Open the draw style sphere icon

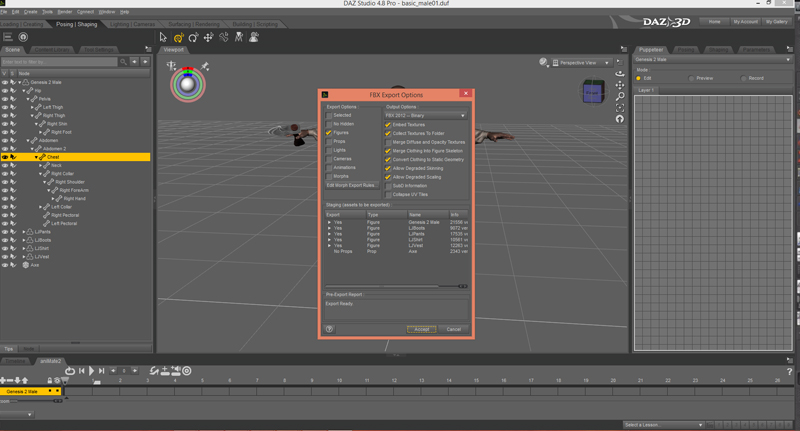point(543,62)
